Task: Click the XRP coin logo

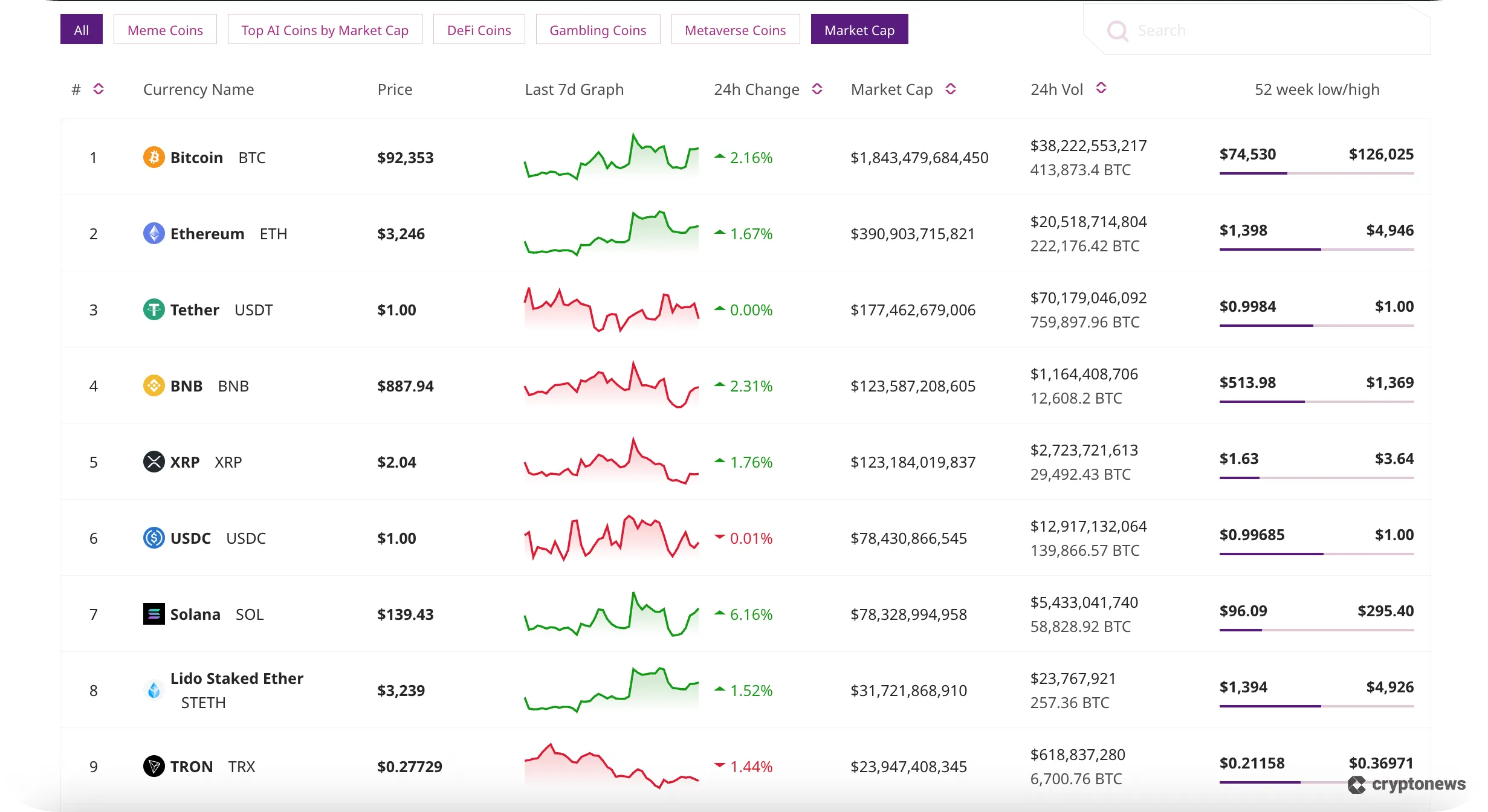Action: [154, 462]
